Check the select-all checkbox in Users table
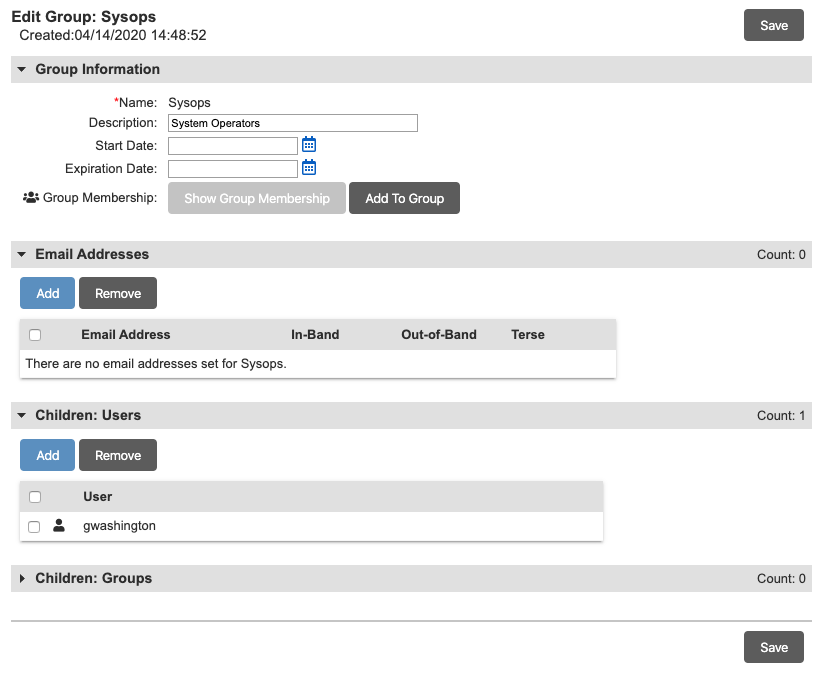This screenshot has height=673, width=823. [34, 496]
